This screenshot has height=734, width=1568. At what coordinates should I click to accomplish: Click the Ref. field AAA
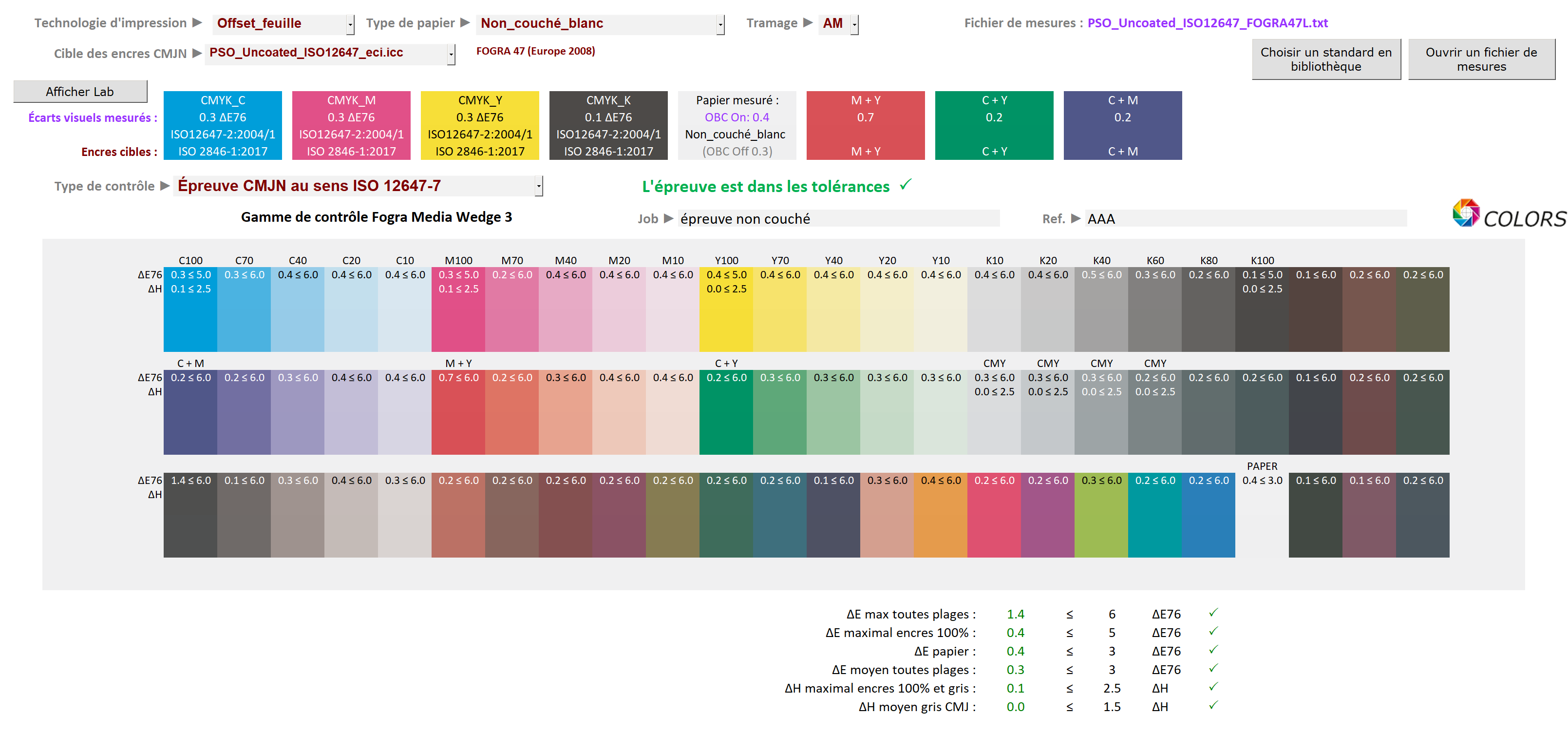point(1246,219)
